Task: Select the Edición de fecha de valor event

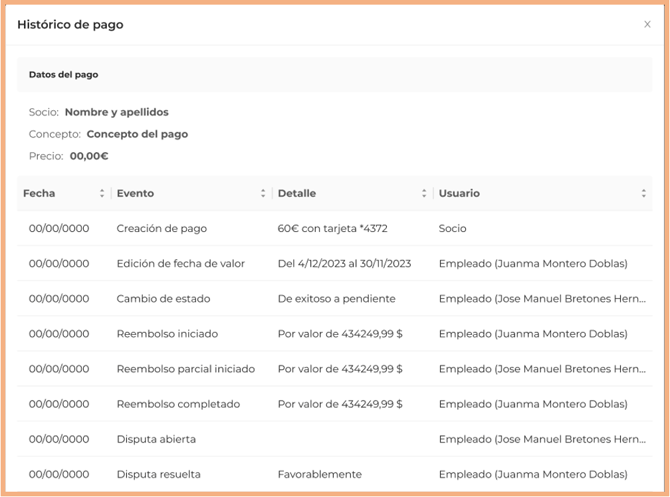Action: point(181,264)
